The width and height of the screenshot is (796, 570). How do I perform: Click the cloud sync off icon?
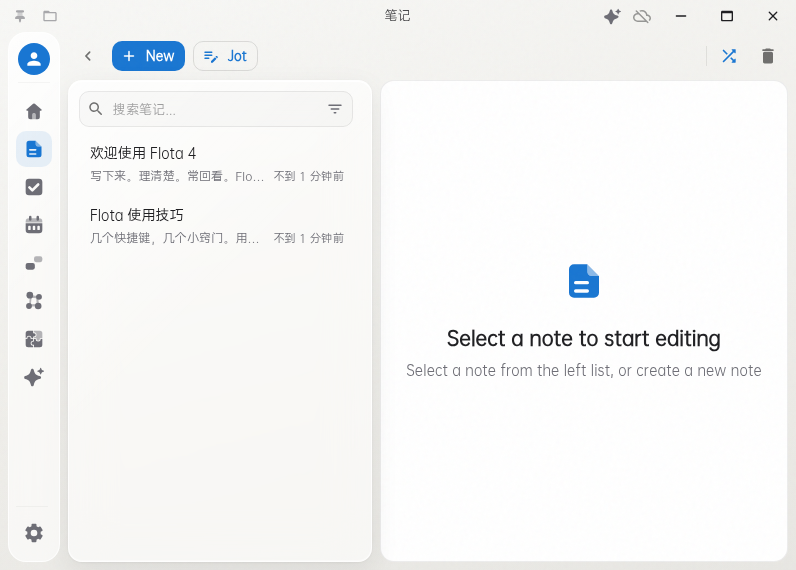click(x=642, y=16)
